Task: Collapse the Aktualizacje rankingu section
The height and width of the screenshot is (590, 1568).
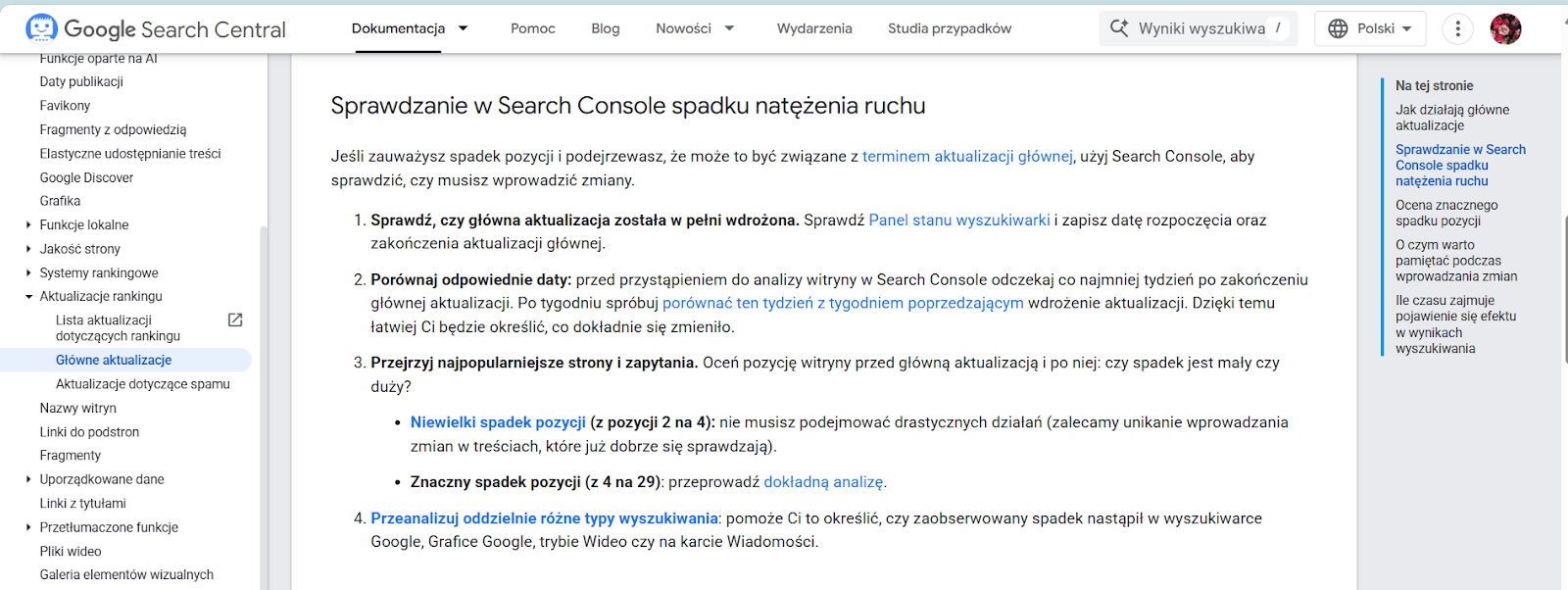Action: tap(28, 297)
